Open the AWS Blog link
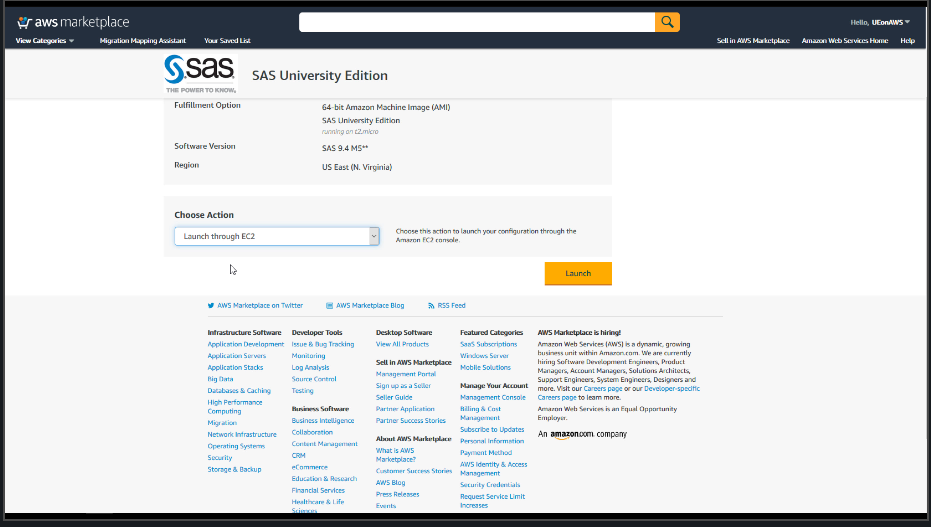This screenshot has height=527, width=931. coord(390,482)
